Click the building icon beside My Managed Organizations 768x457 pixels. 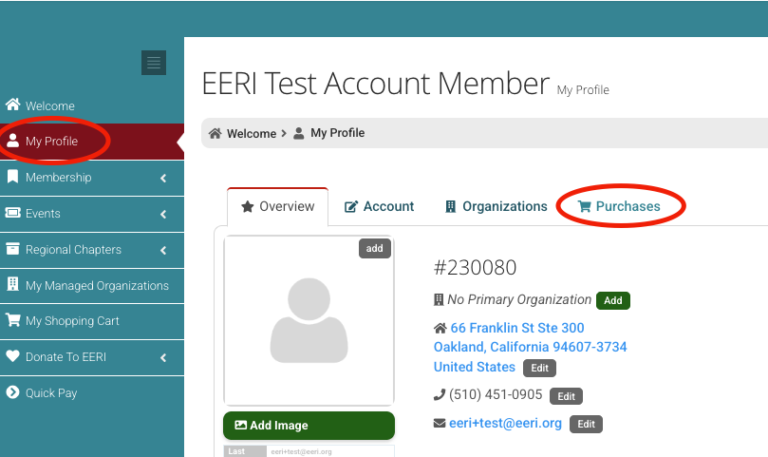[x=13, y=285]
